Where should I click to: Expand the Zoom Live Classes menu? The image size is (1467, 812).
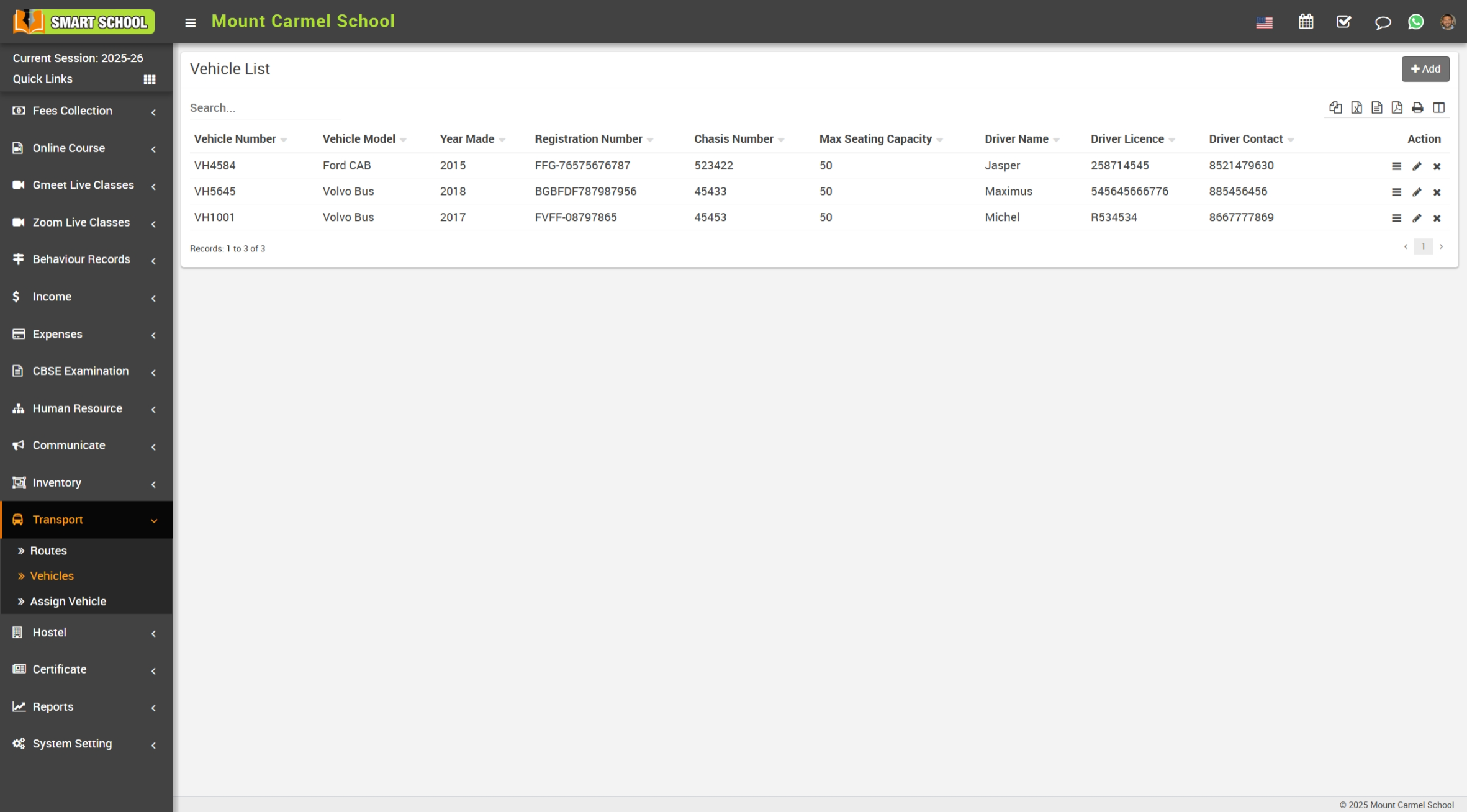[86, 222]
